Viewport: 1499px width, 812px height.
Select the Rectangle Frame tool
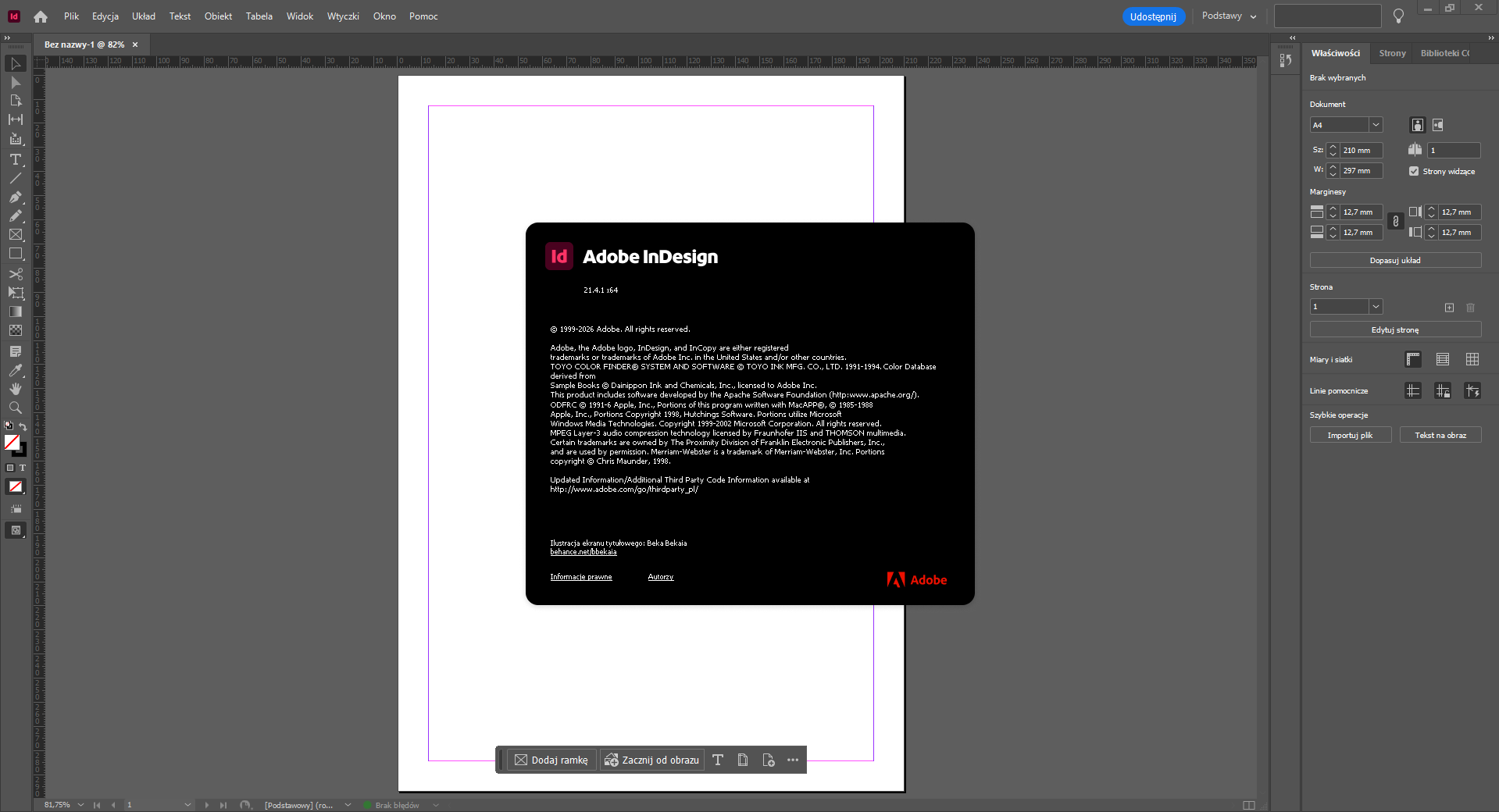pyautogui.click(x=16, y=234)
